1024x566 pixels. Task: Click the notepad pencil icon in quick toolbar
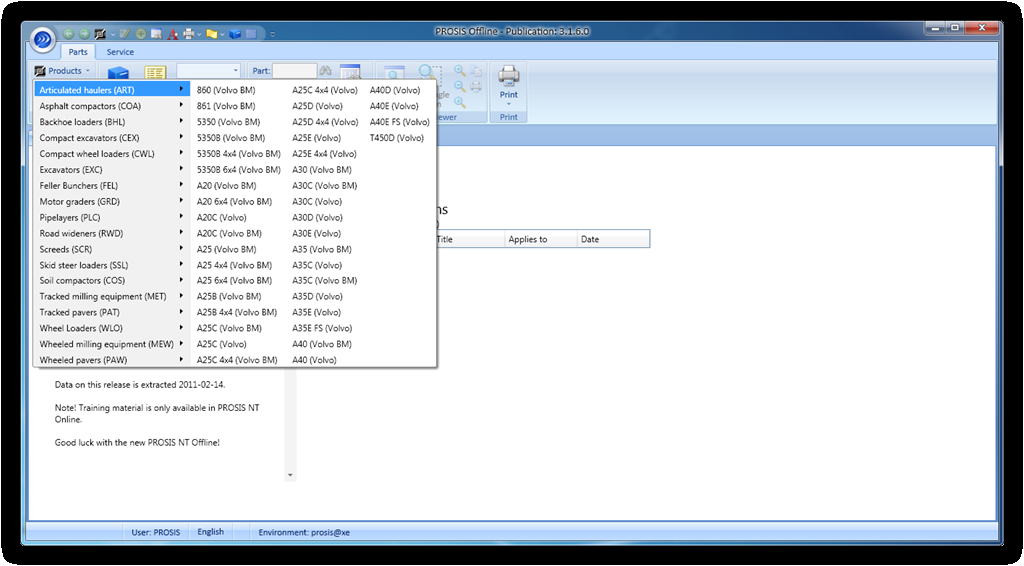[x=125, y=34]
